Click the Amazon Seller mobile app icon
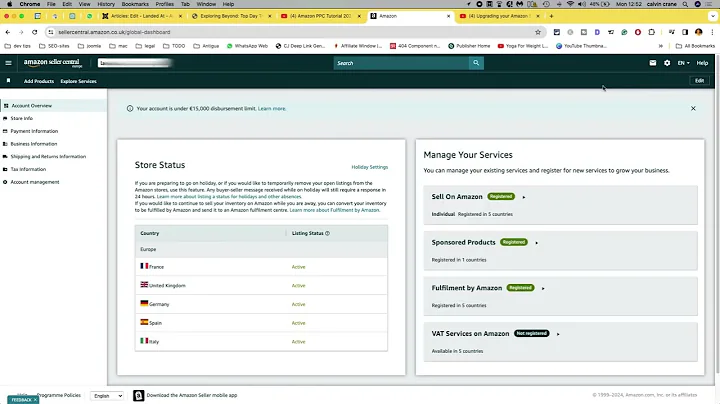Viewport: 720px width, 404px height. (138, 395)
